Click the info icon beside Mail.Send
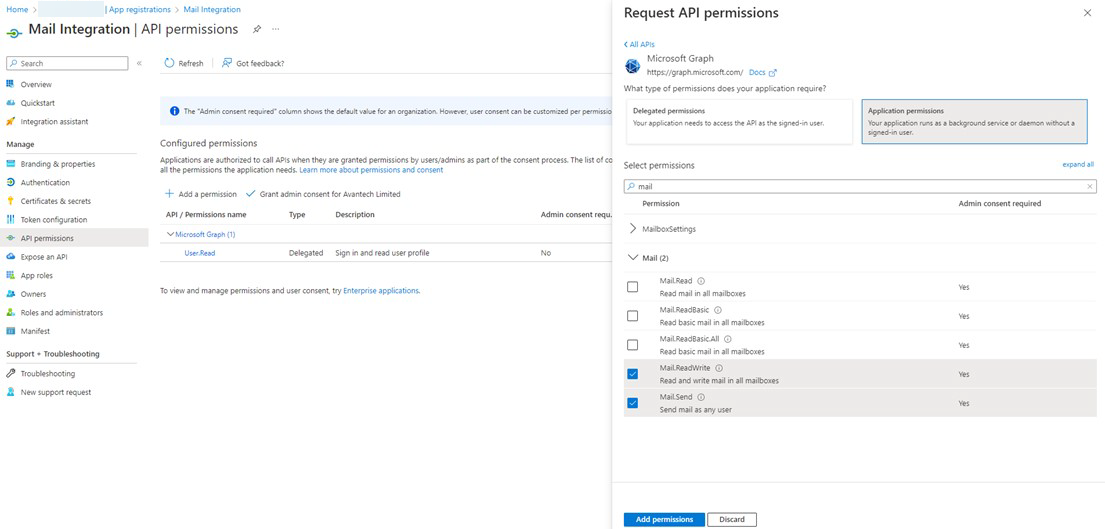This screenshot has width=1105, height=529. pyautogui.click(x=701, y=397)
